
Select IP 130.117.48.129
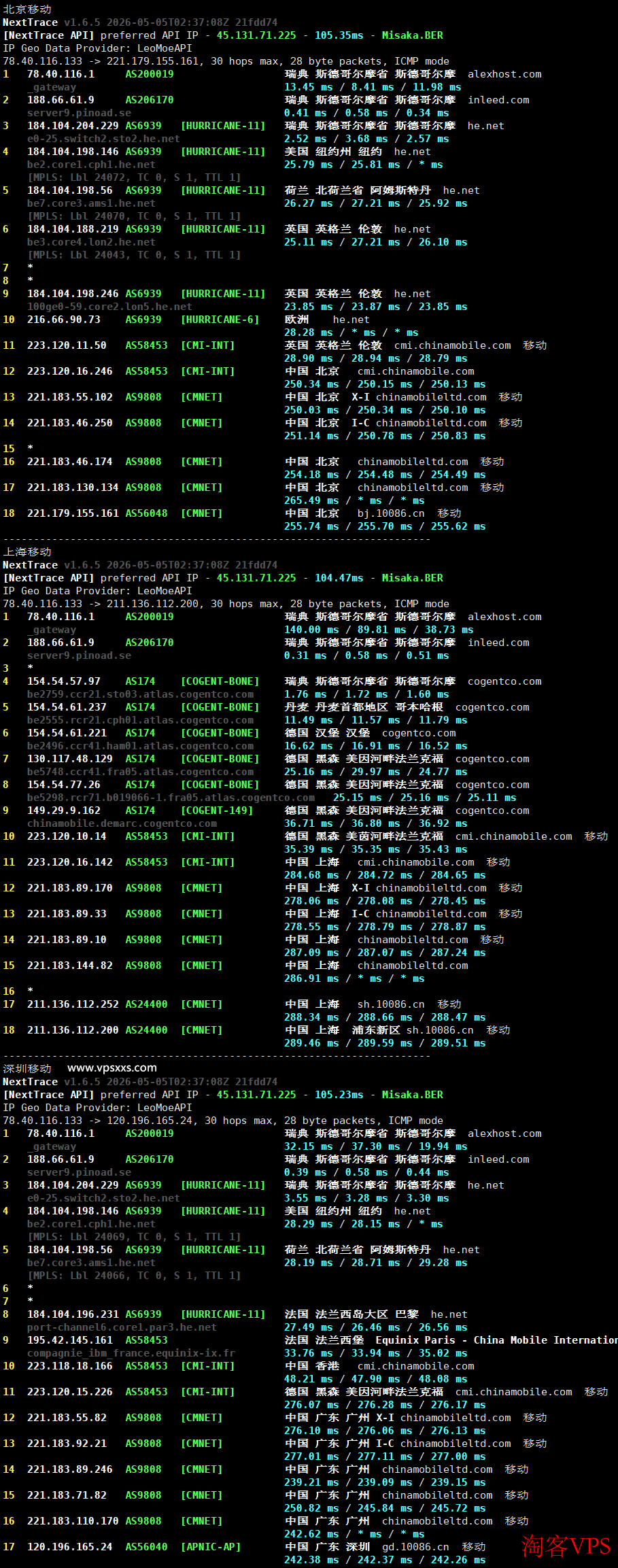(x=70, y=759)
